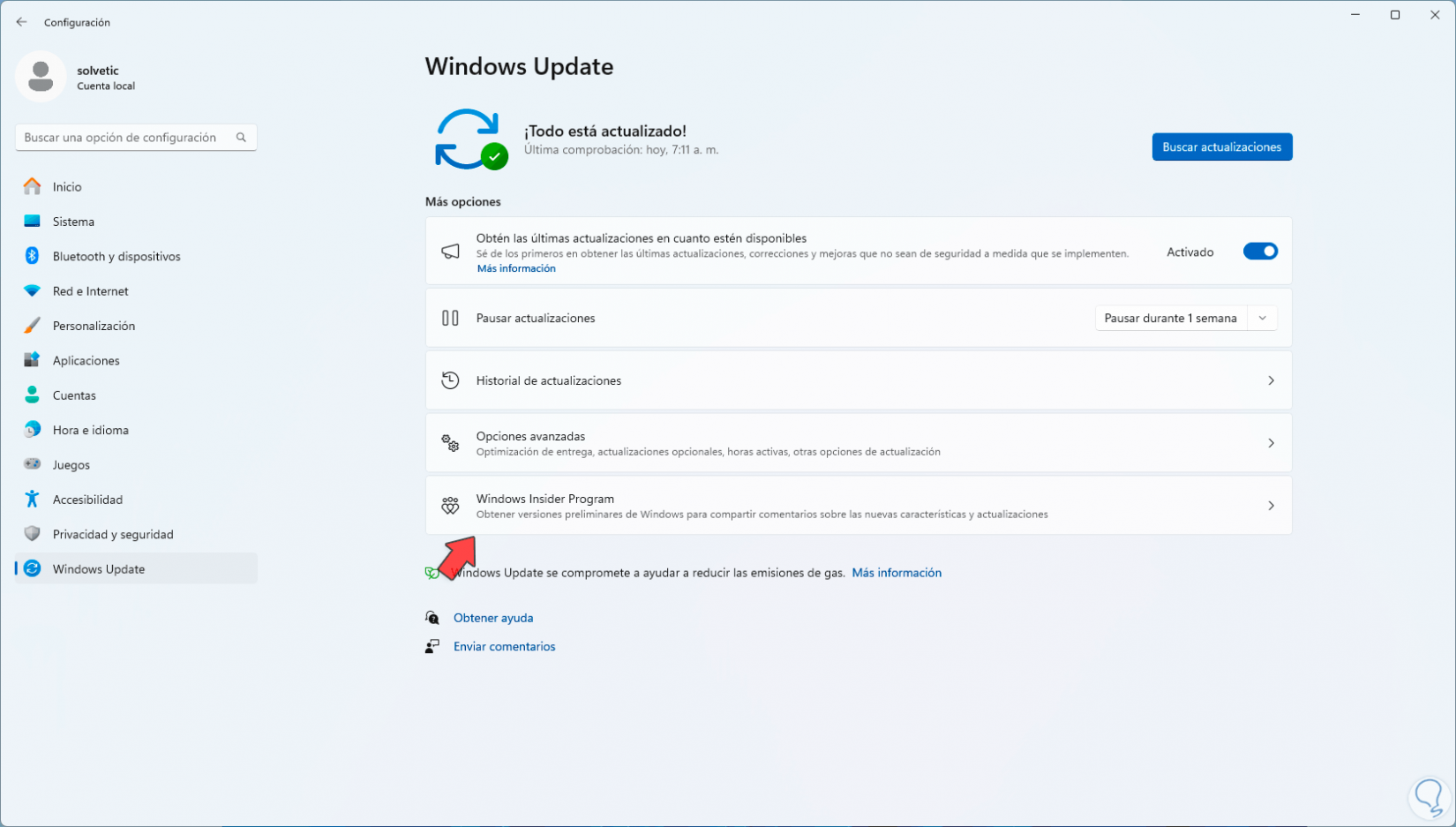Expand Historial de actualizaciones chevron
The image size is (1456, 827).
coord(1271,380)
